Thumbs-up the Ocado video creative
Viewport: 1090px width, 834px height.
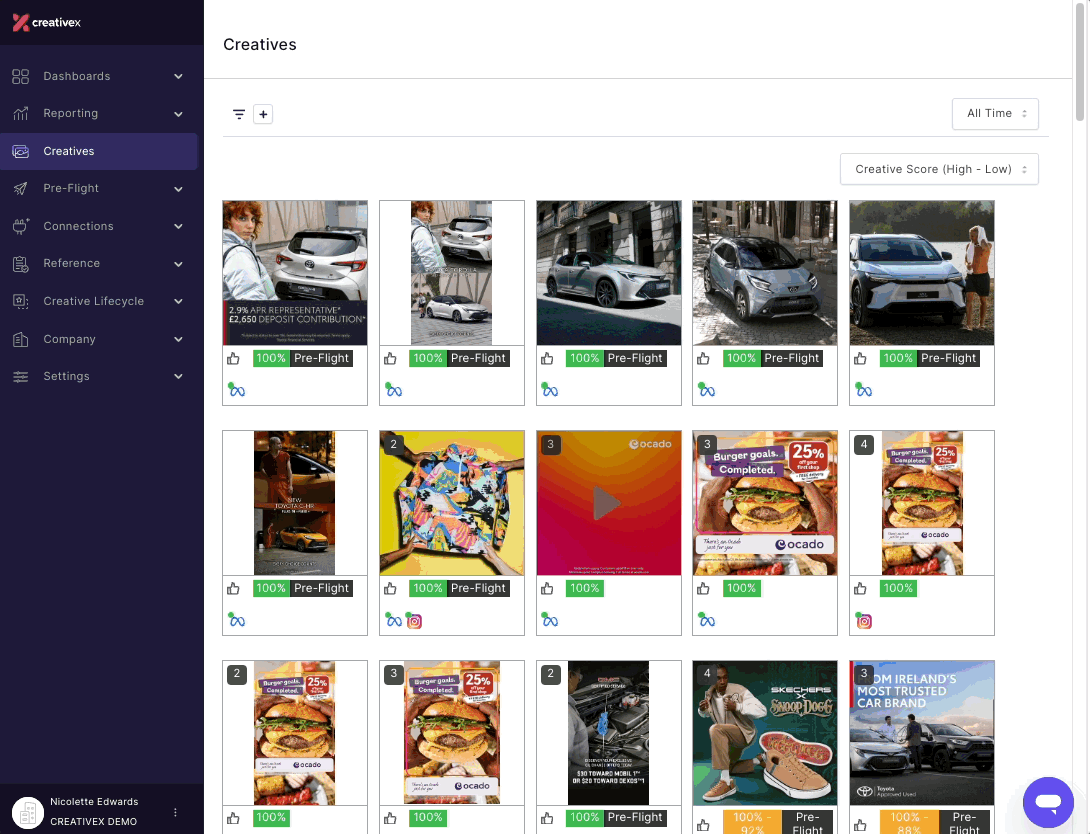(x=547, y=589)
